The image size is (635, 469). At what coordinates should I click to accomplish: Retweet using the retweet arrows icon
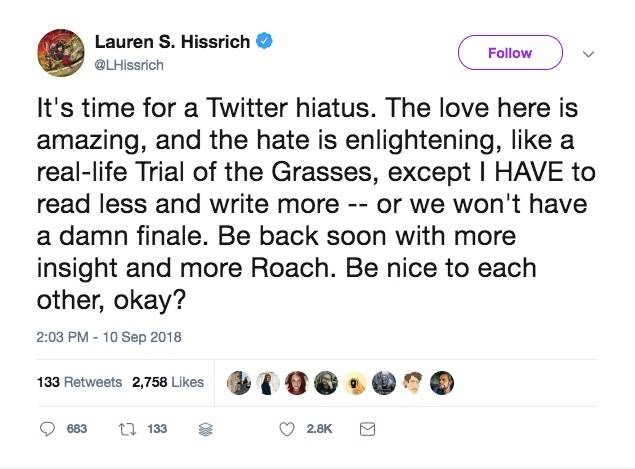[x=126, y=429]
